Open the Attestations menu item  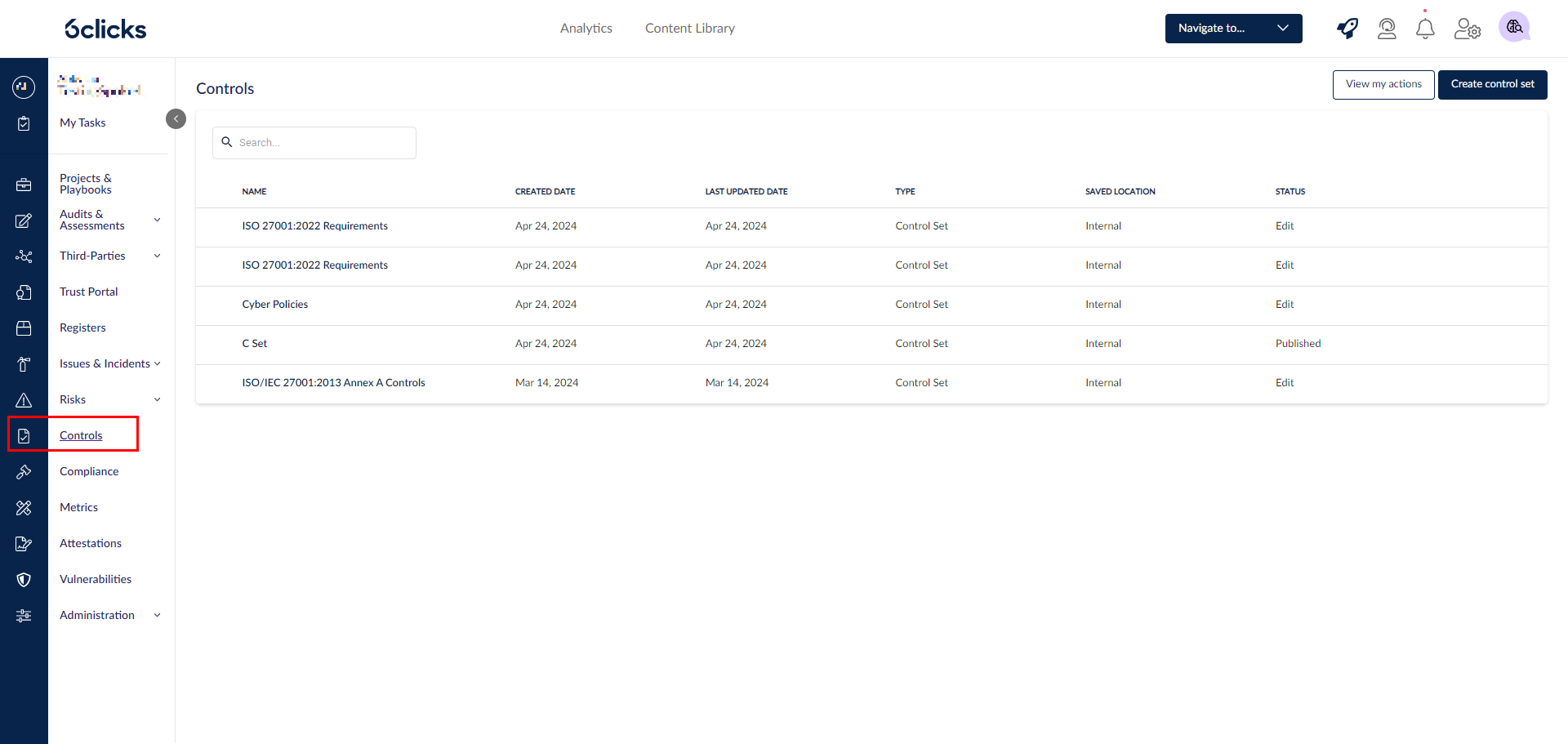click(91, 543)
